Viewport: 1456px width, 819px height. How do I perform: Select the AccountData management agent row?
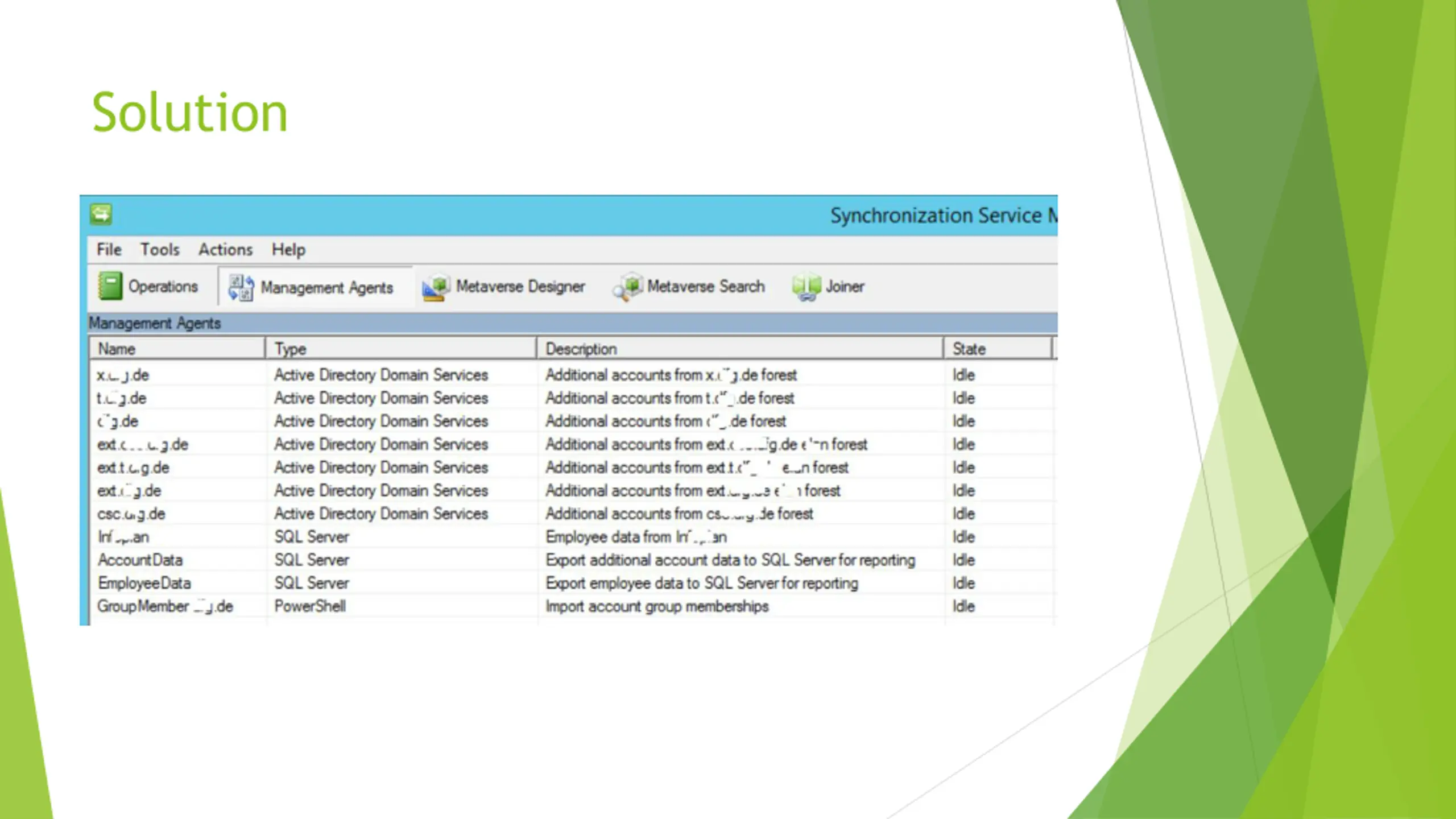[140, 560]
